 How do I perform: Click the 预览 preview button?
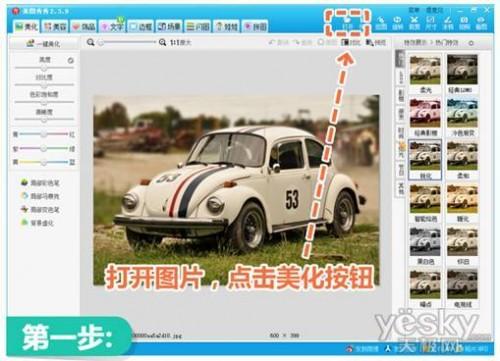(376, 43)
